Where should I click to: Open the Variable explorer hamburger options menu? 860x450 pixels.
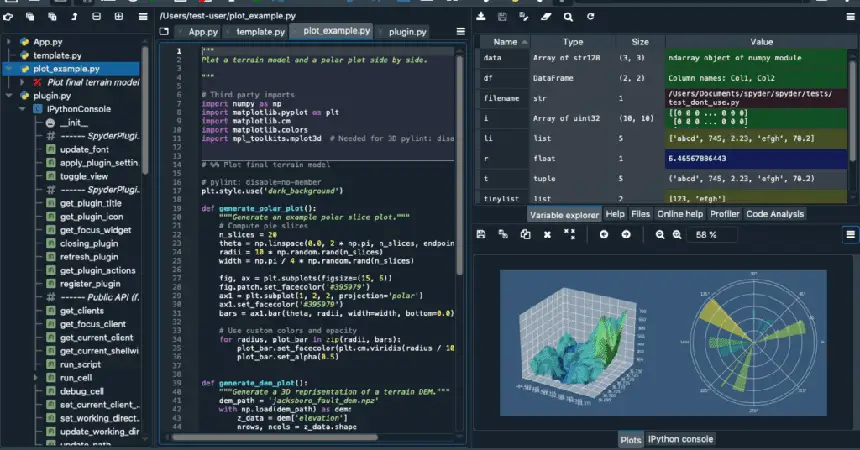click(850, 16)
